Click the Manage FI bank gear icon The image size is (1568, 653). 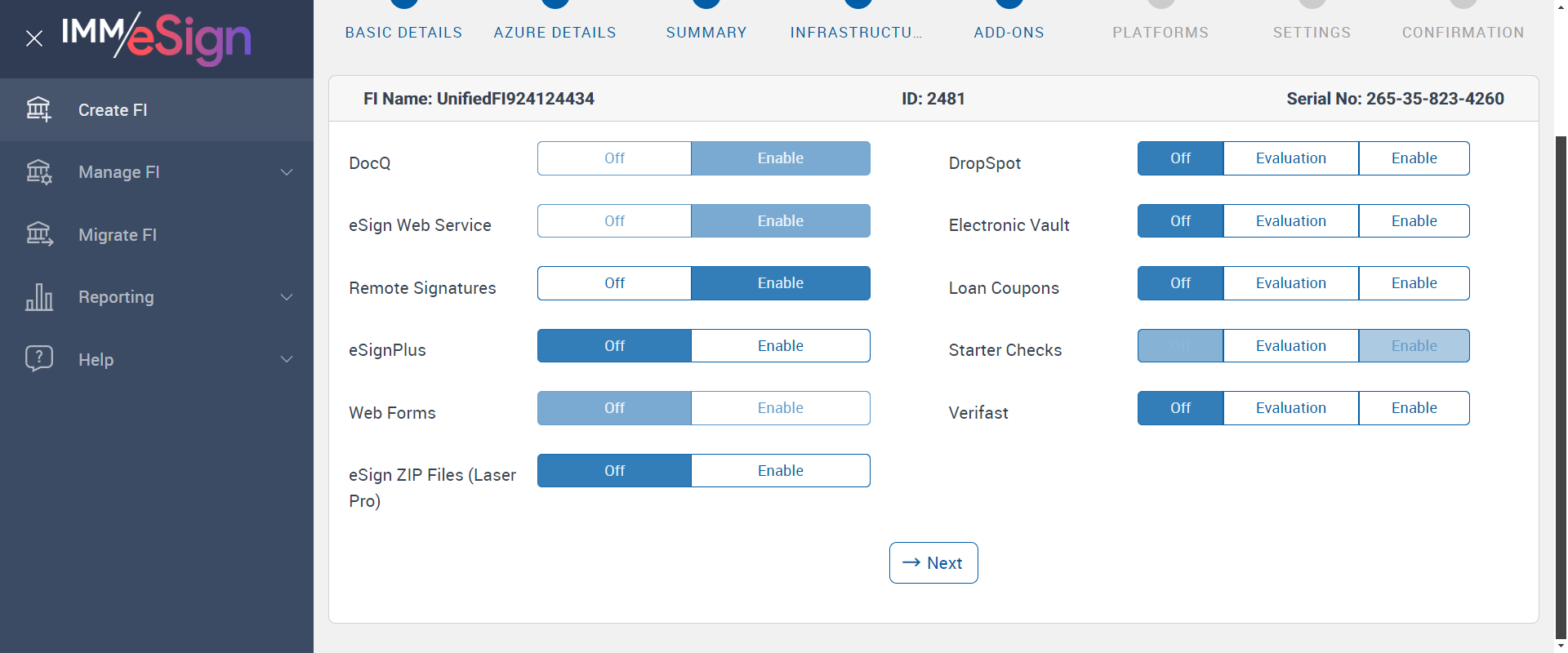point(38,172)
